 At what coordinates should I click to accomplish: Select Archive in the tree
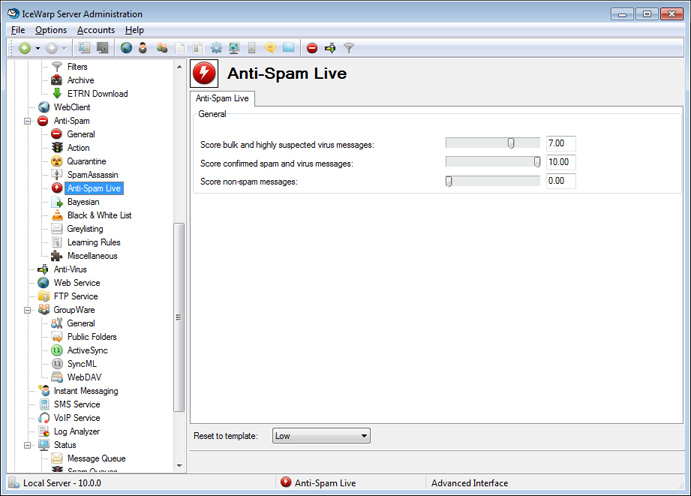pos(81,80)
